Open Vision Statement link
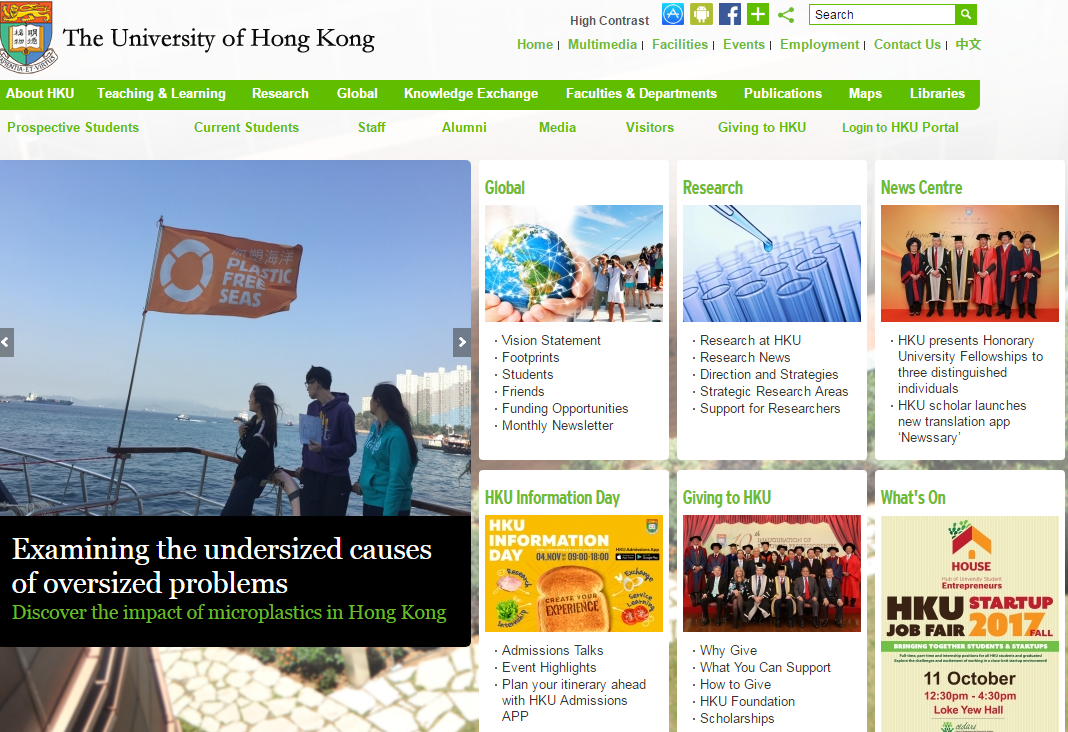This screenshot has height=732, width=1068. tap(551, 340)
